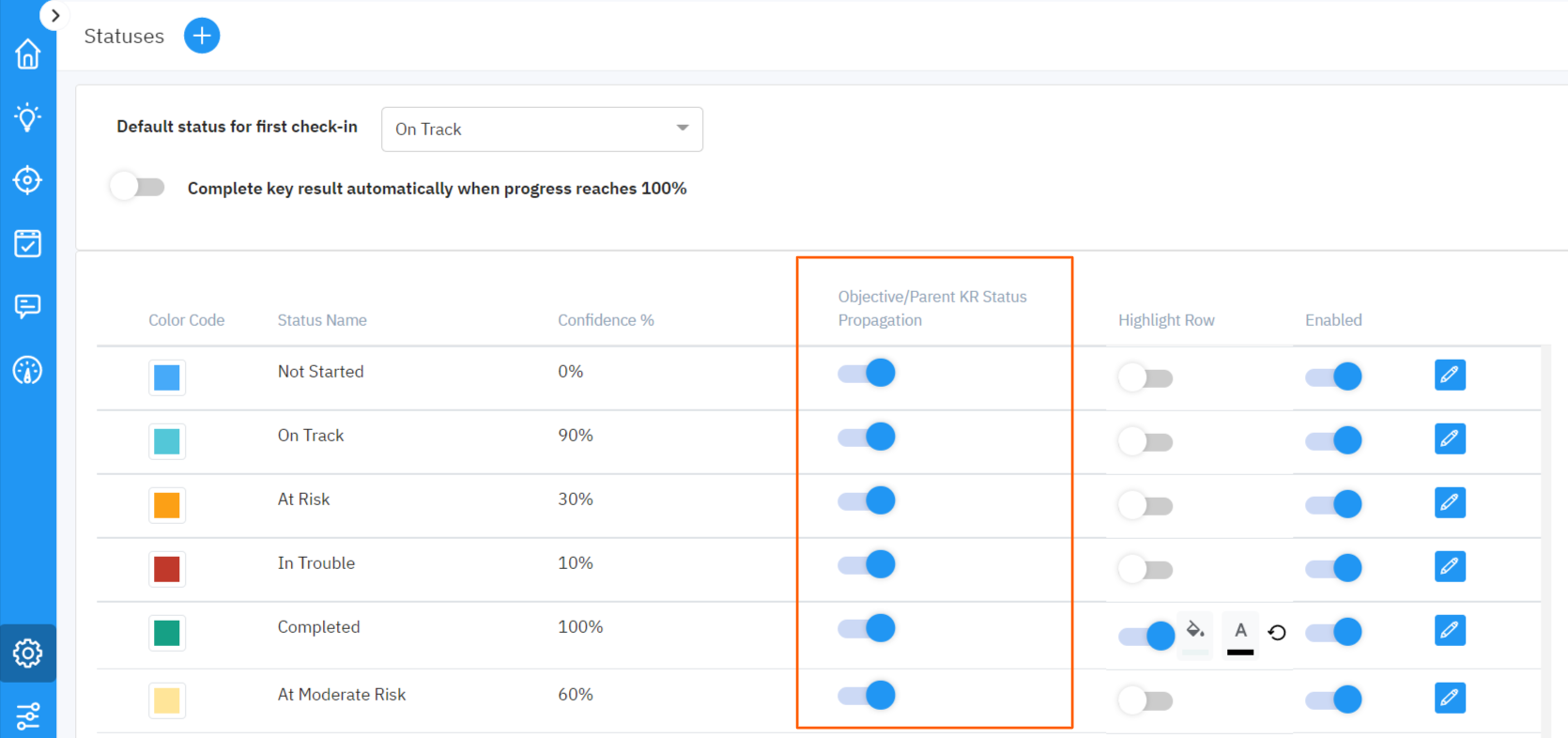Reset the highlight formatting for the Completed row
Screen dimensions: 1568x738
pos(1277,633)
